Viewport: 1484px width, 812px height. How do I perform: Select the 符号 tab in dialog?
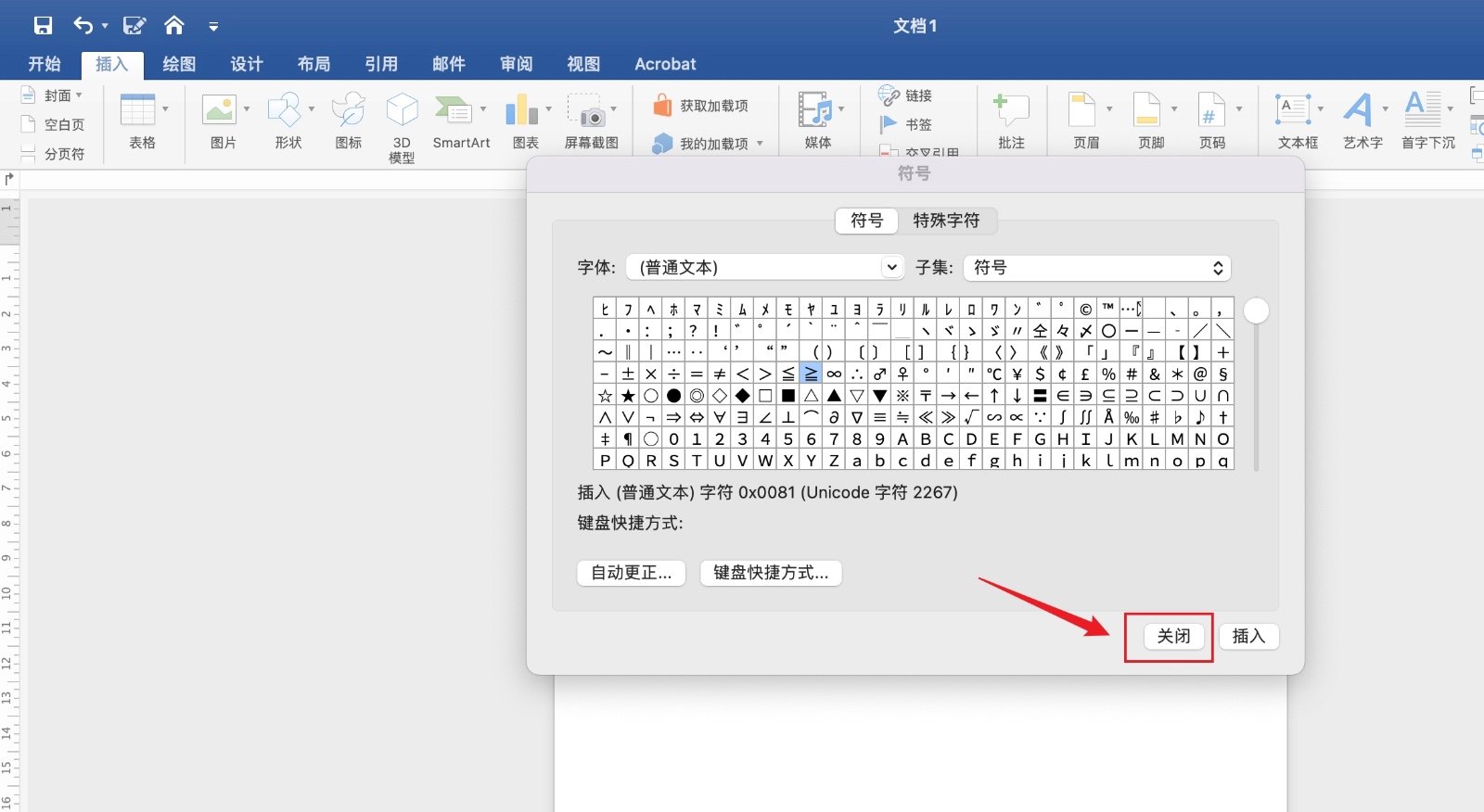(866, 221)
